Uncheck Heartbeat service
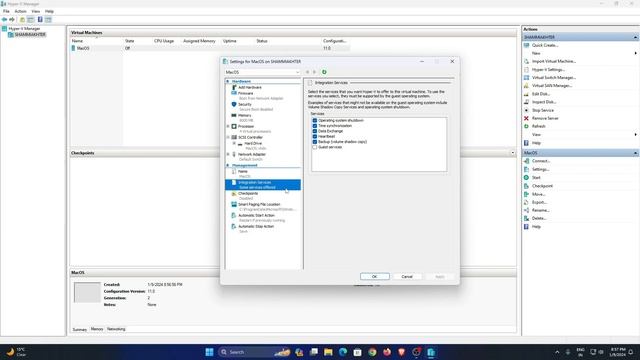This screenshot has width=640, height=360. point(315,137)
